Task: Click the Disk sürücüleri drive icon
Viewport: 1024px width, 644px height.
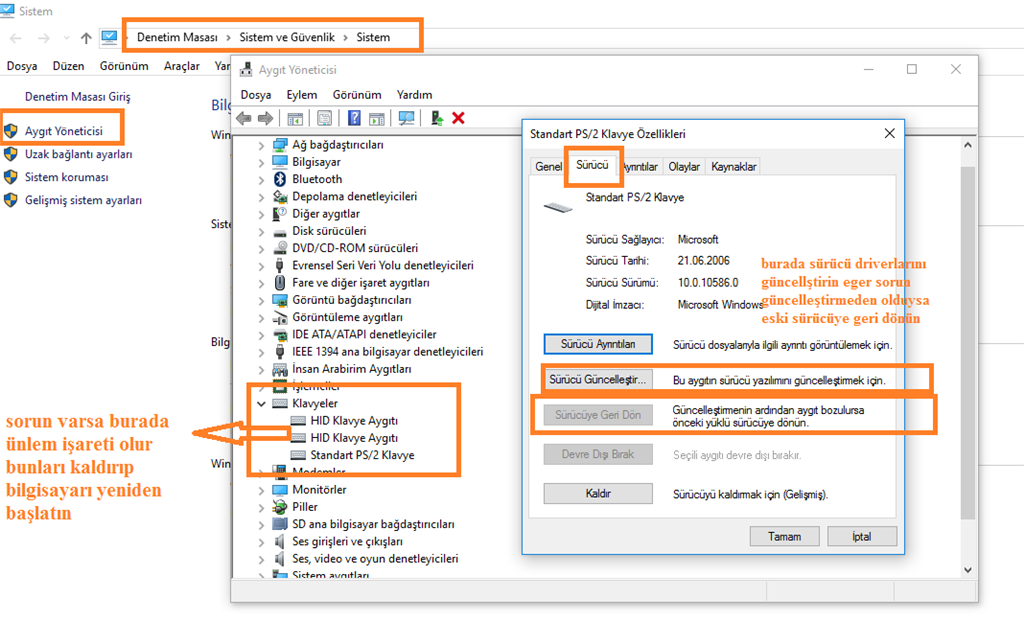Action: pos(280,231)
